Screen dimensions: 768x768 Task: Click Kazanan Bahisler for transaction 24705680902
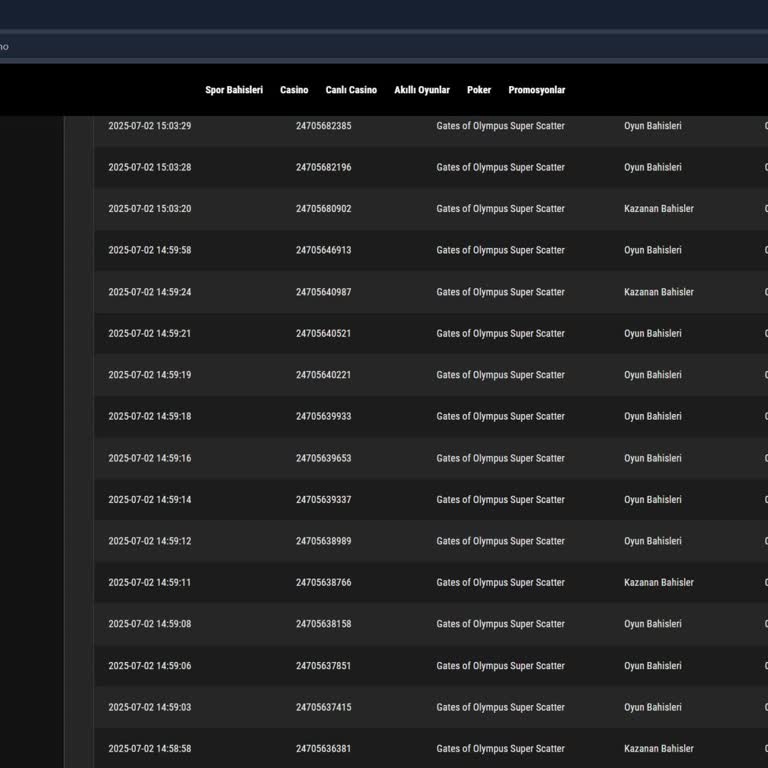pos(658,209)
